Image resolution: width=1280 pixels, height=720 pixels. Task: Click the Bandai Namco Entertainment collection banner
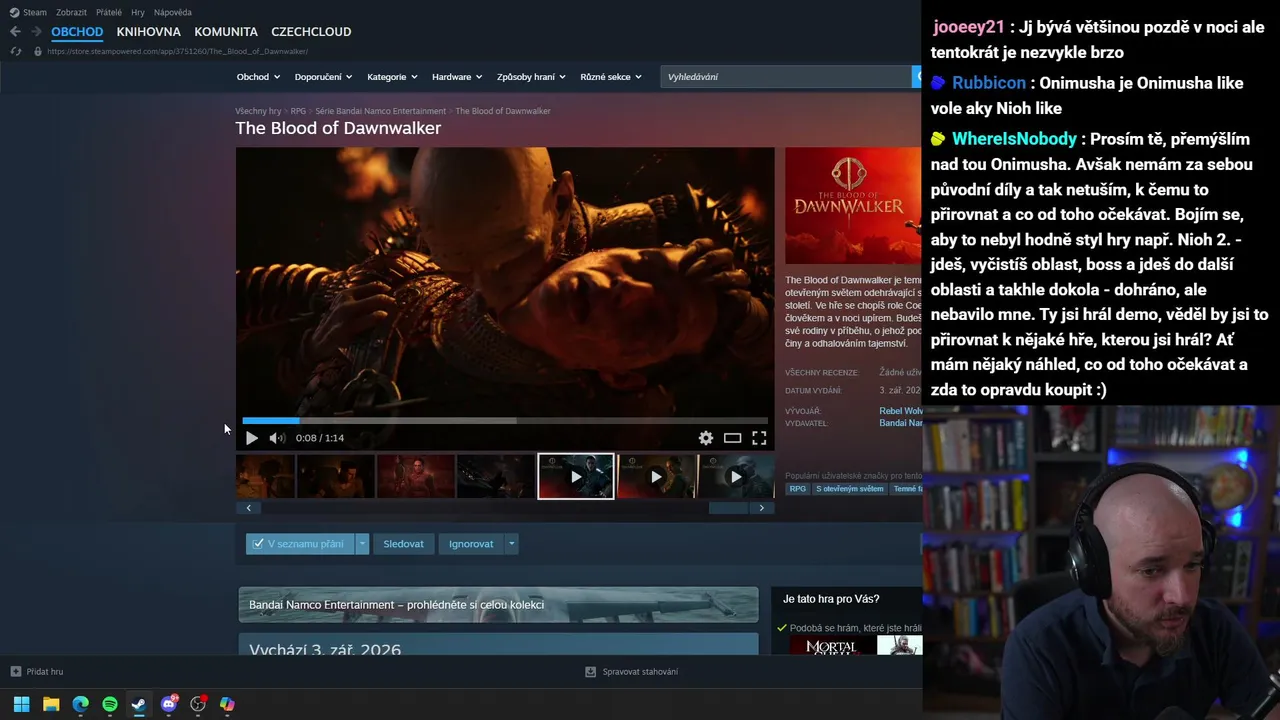498,605
